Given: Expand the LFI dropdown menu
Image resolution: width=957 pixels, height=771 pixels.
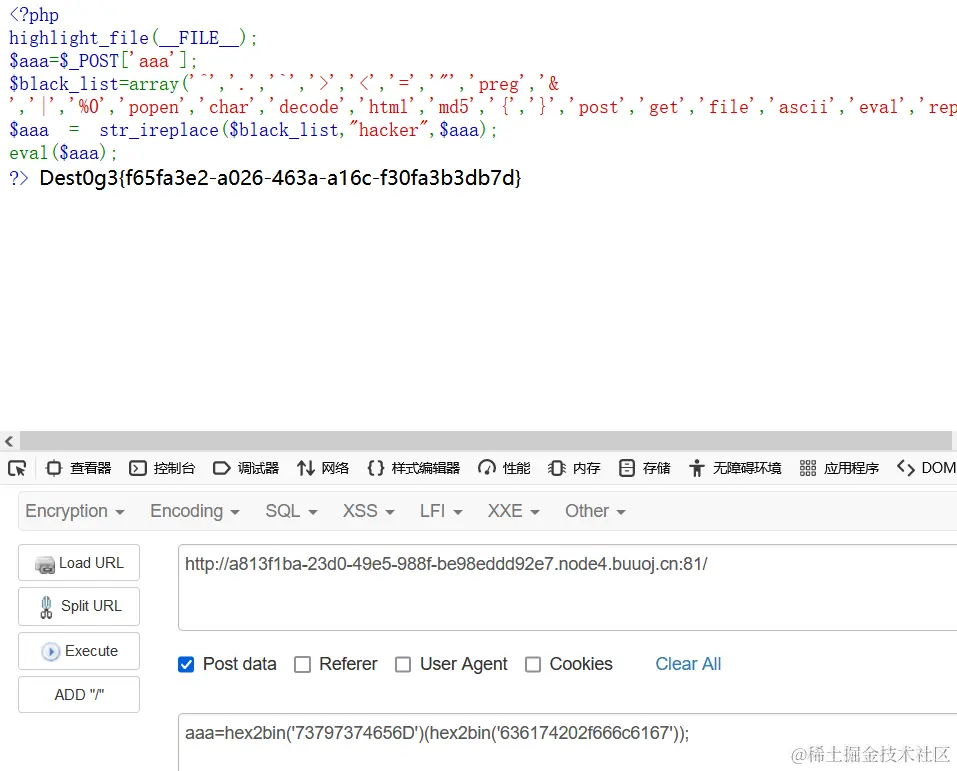Looking at the screenshot, I should click(441, 511).
